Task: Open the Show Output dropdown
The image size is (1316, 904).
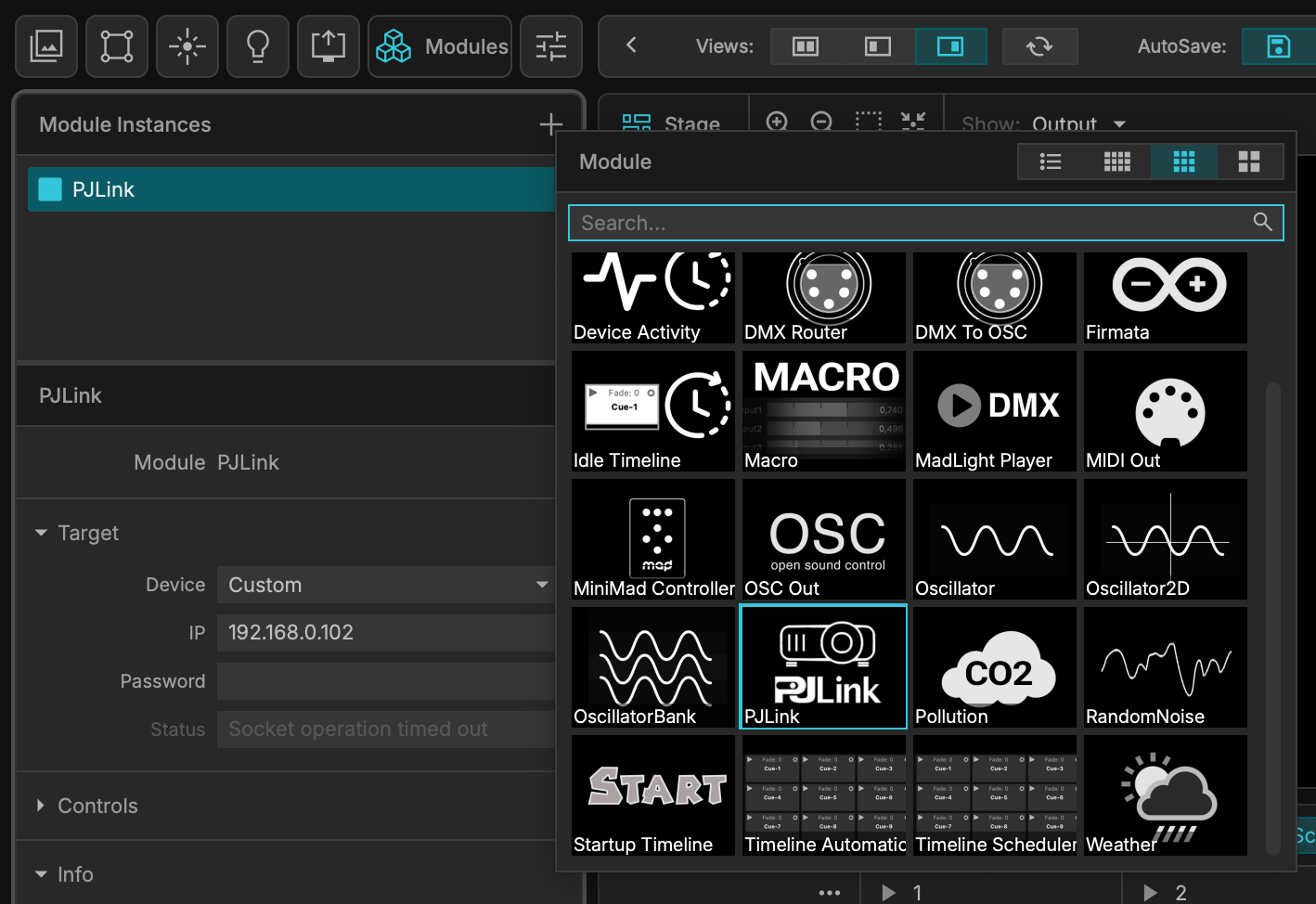Action: click(1078, 123)
